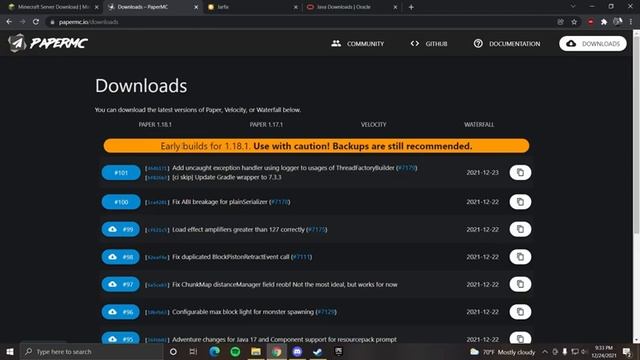The height and width of the screenshot is (360, 640).
Task: Open the Chrome extensions puzzle icon
Action: pos(604,22)
